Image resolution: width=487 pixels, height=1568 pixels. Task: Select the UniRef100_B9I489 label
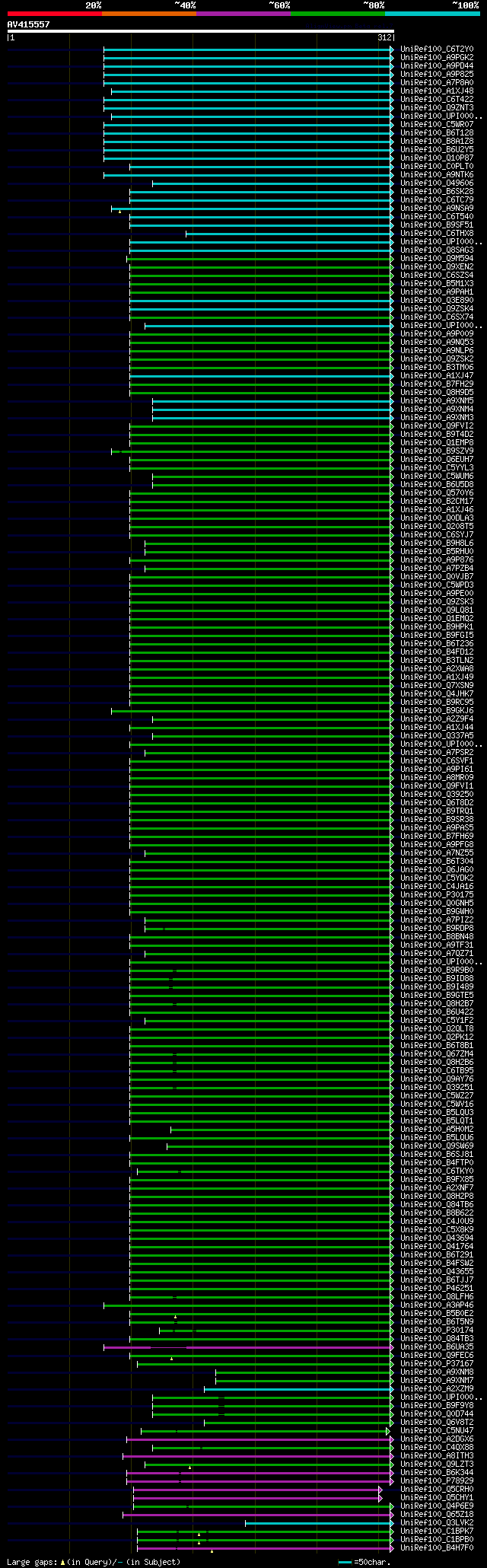(437, 987)
